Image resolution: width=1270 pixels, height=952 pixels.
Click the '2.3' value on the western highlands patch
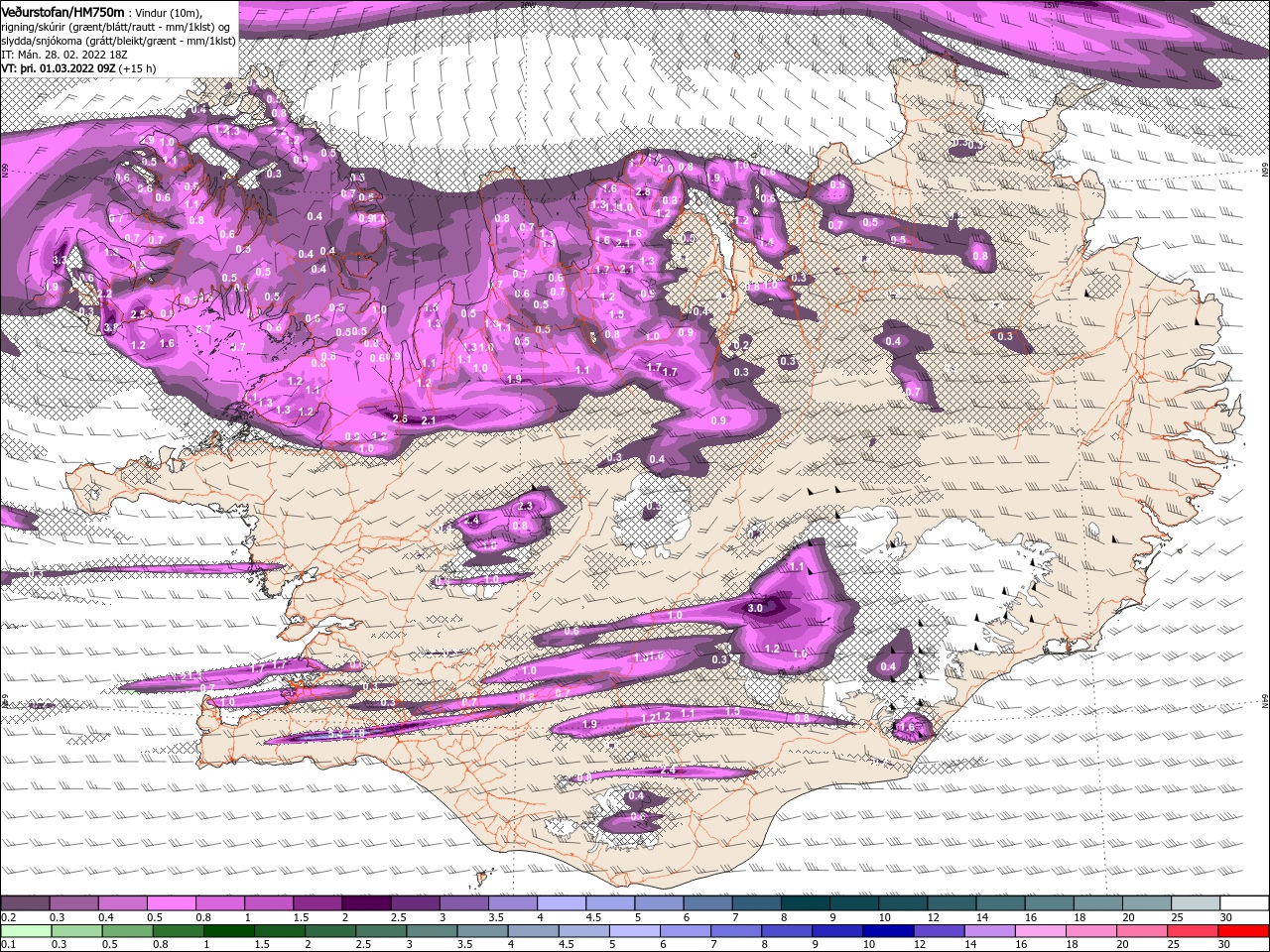(526, 506)
